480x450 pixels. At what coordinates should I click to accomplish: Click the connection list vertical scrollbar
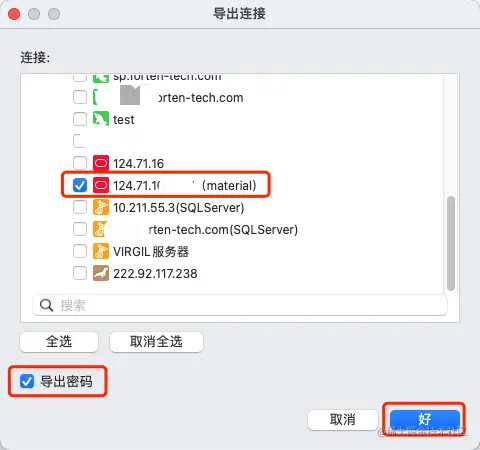[x=451, y=243]
